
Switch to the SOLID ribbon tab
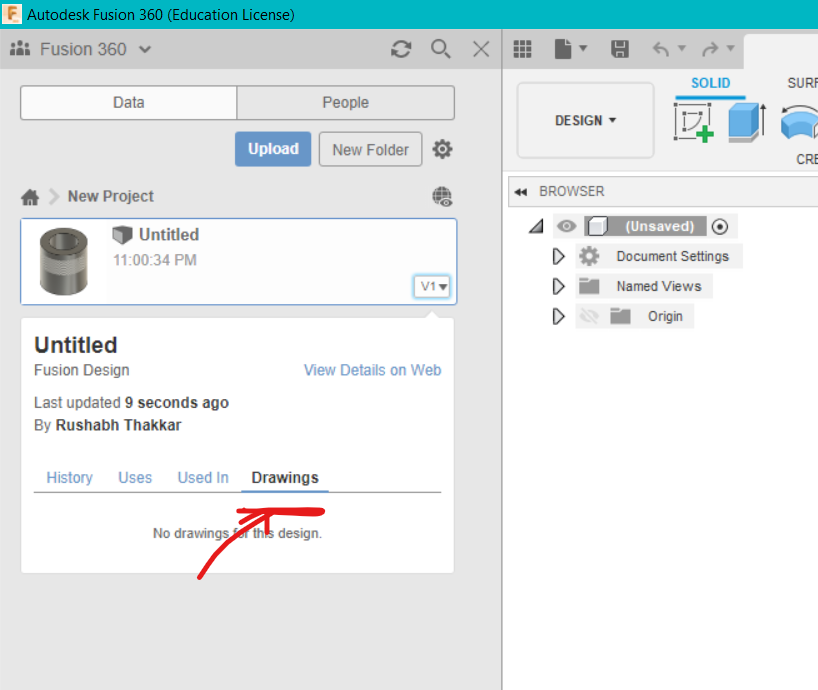point(711,83)
